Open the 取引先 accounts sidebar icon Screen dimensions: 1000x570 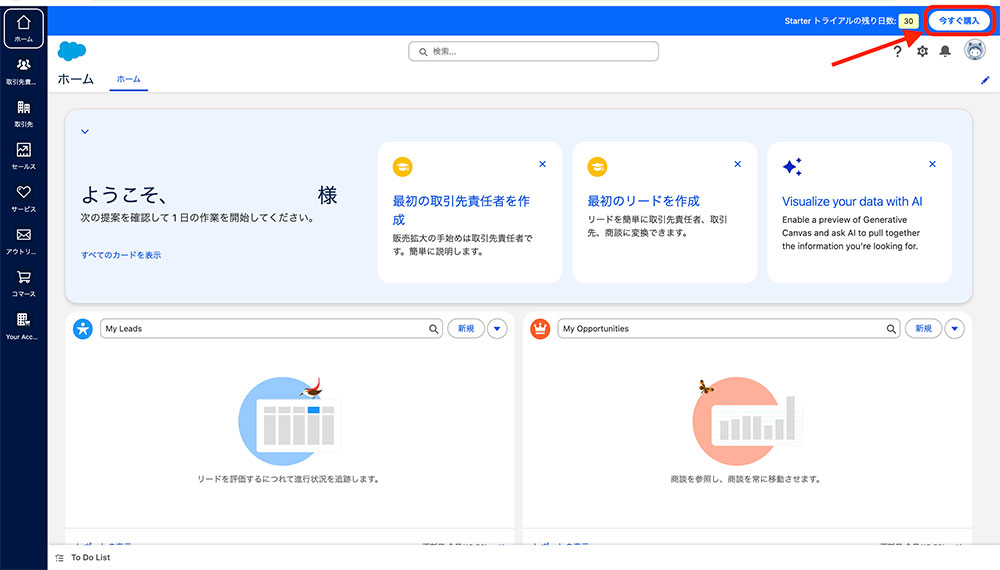tap(23, 113)
